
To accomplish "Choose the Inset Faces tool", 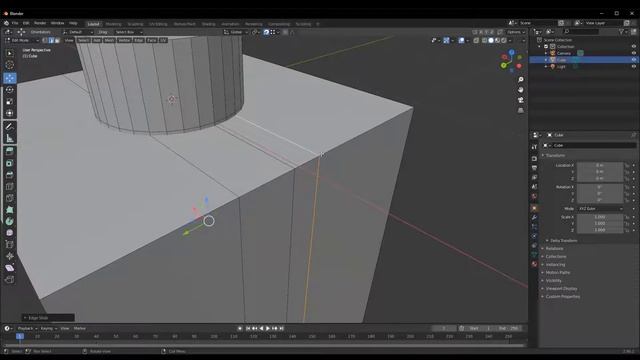I will pos(9,163).
